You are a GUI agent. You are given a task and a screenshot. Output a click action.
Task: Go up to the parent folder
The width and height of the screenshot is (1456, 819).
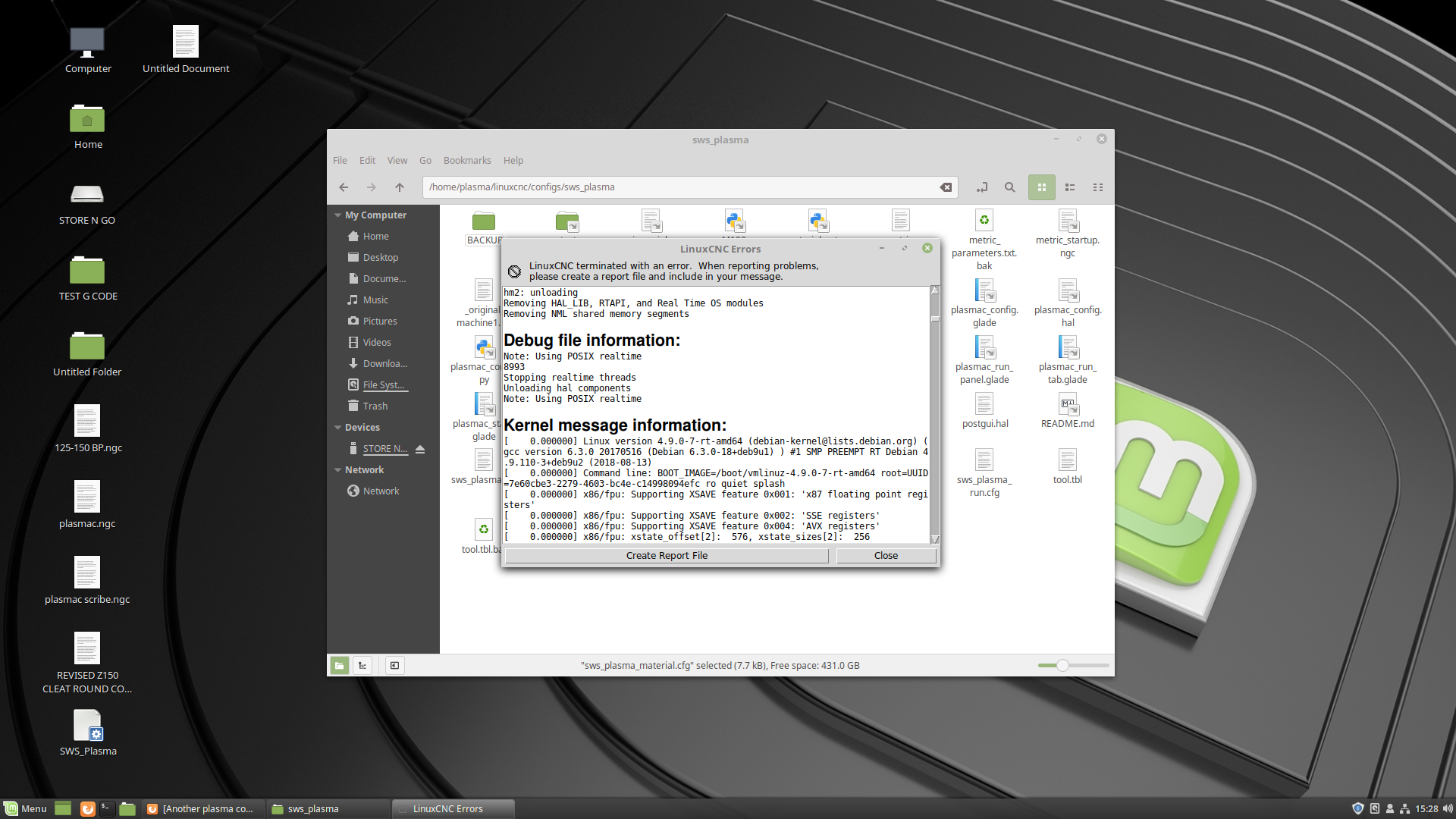click(400, 187)
